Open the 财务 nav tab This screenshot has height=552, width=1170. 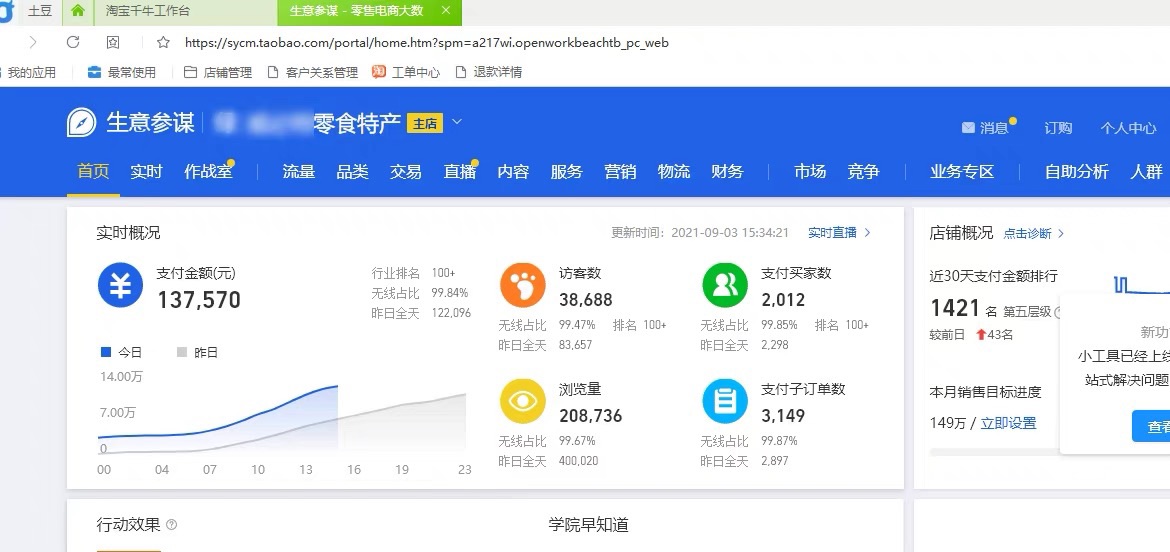coord(728,172)
